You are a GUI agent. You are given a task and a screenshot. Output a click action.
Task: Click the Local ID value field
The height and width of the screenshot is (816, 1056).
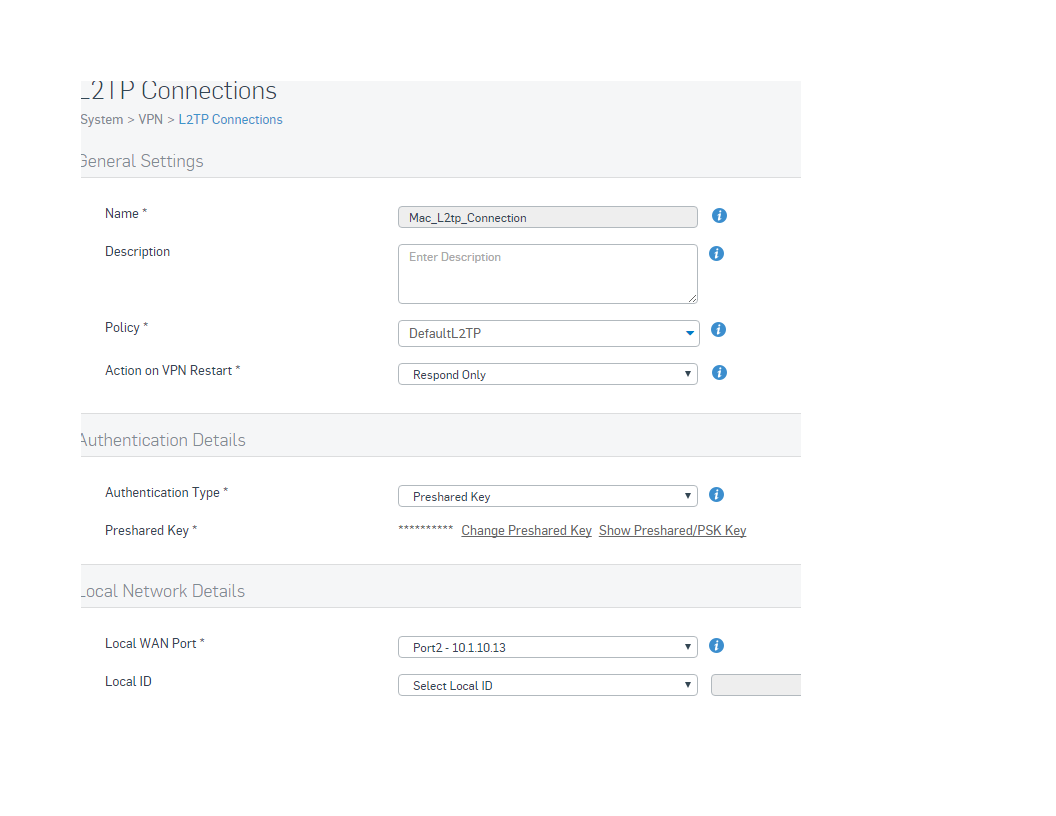[x=756, y=685]
